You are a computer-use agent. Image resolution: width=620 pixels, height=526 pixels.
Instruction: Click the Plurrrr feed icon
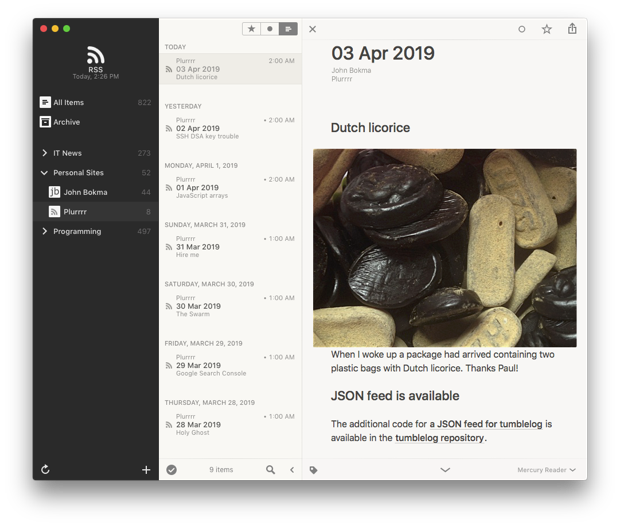[54, 212]
